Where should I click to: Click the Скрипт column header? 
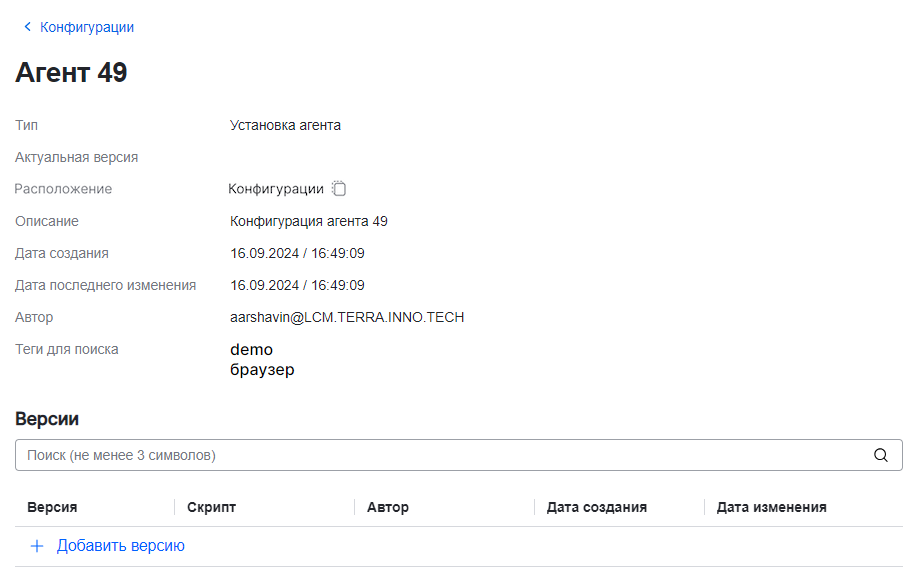pos(210,507)
